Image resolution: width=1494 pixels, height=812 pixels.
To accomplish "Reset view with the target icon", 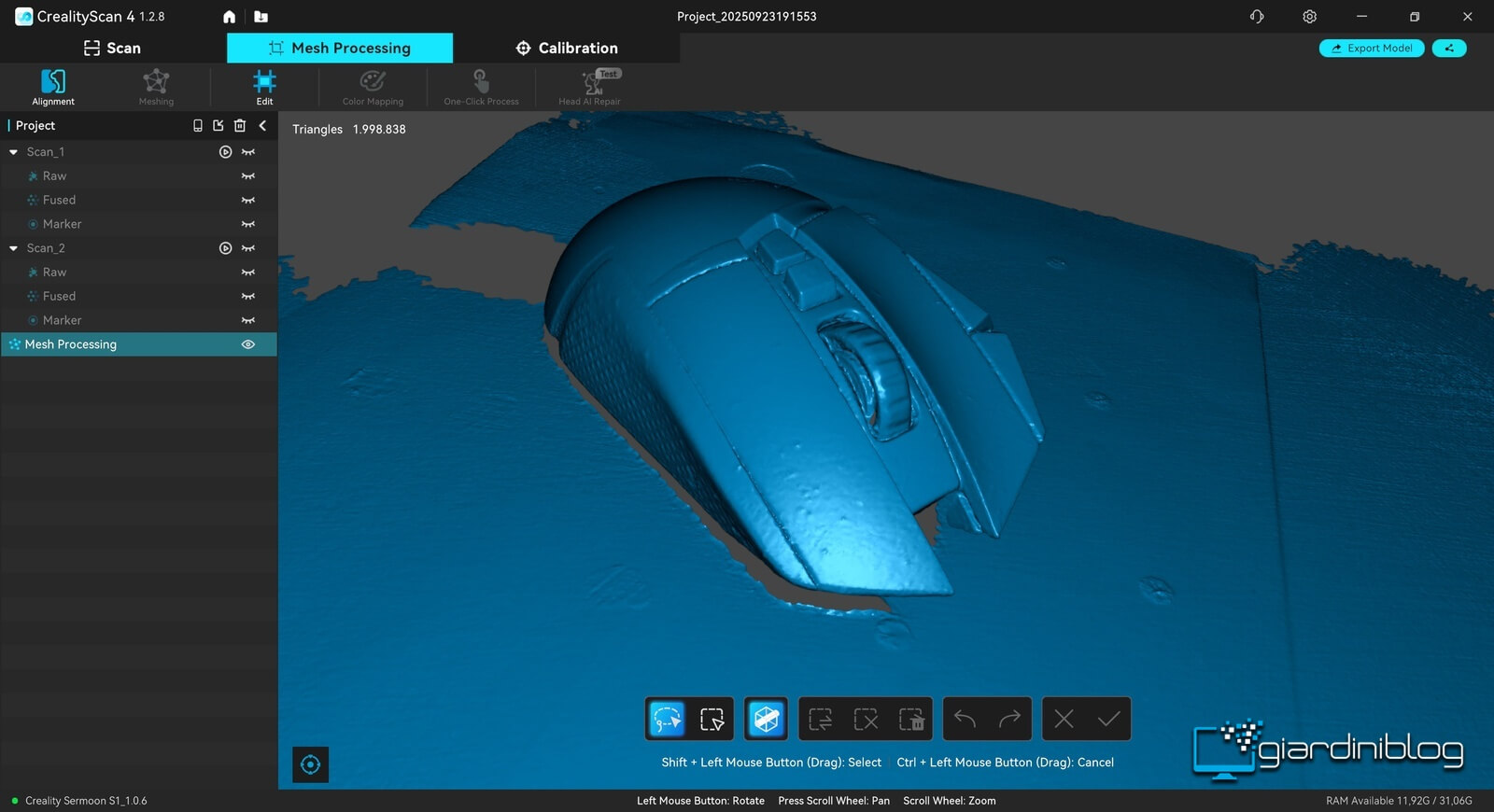I will click(x=311, y=764).
